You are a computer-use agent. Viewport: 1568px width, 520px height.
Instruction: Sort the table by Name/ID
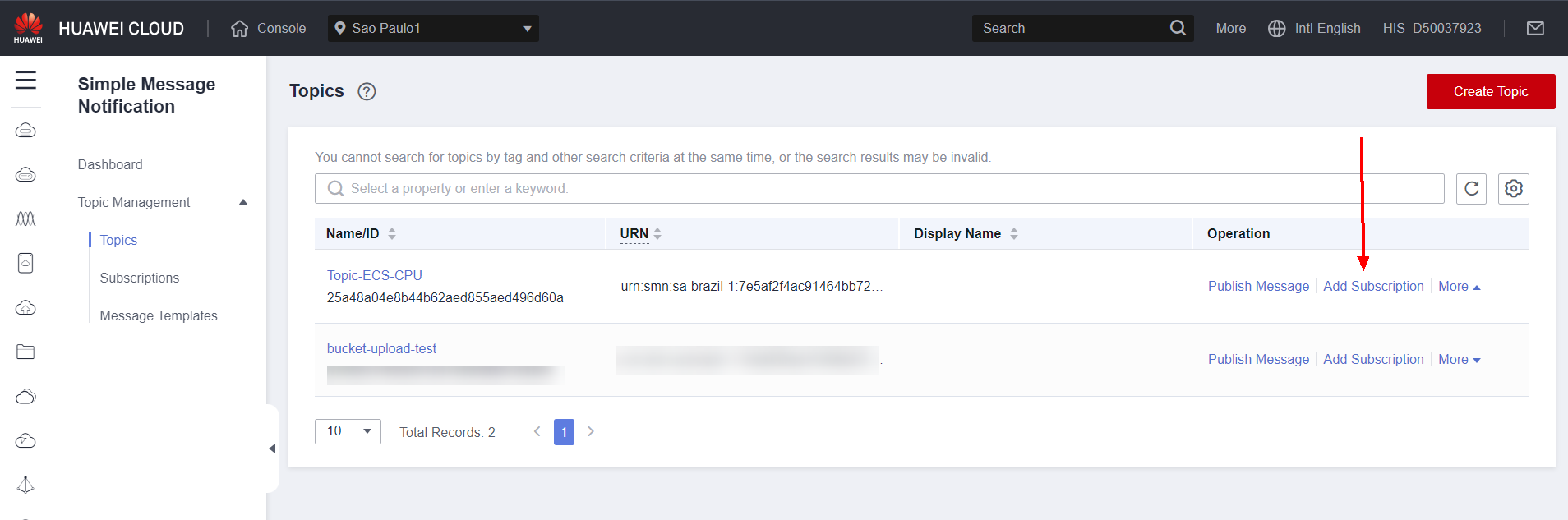pos(392,234)
